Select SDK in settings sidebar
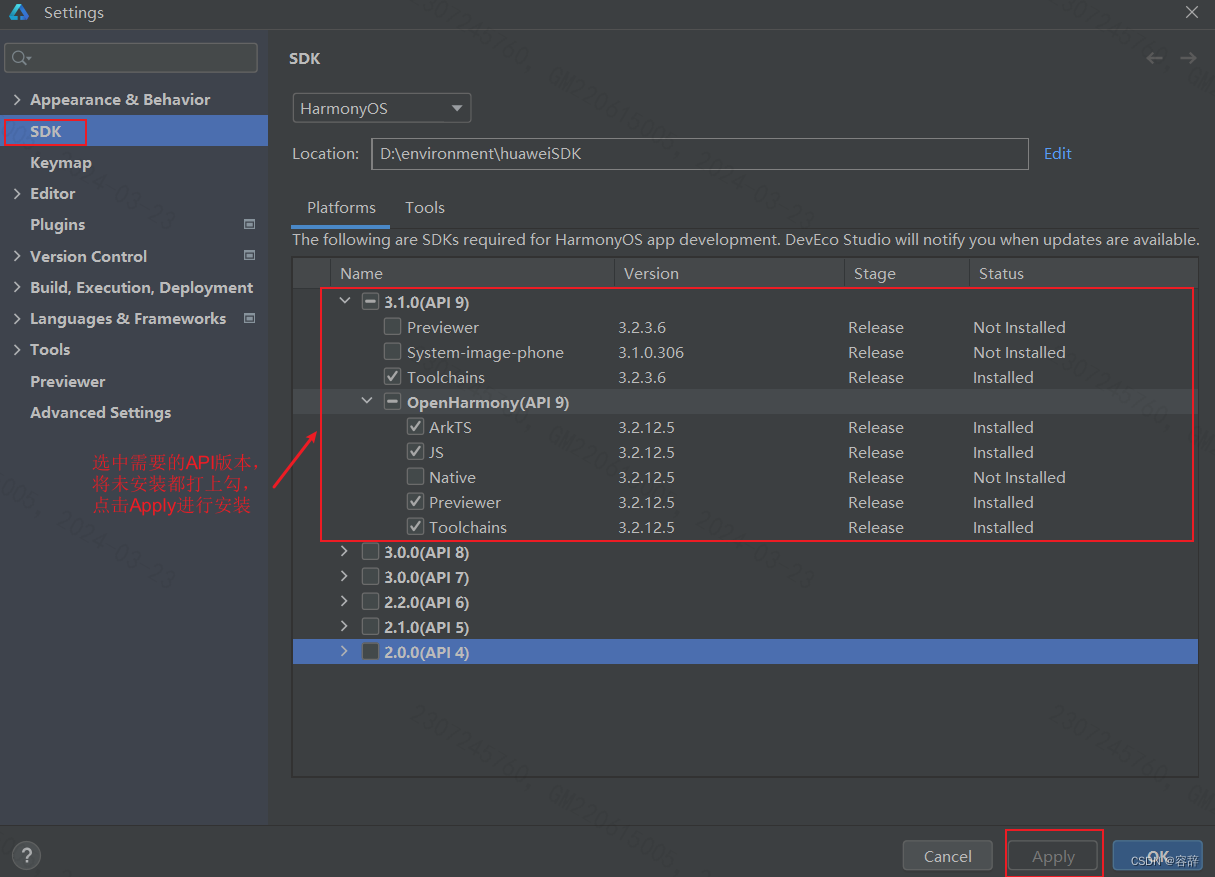Image resolution: width=1215 pixels, height=877 pixels. click(134, 131)
